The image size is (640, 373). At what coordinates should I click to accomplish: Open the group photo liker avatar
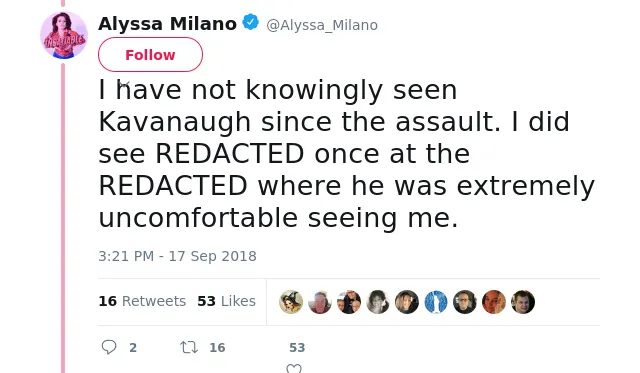click(x=349, y=302)
